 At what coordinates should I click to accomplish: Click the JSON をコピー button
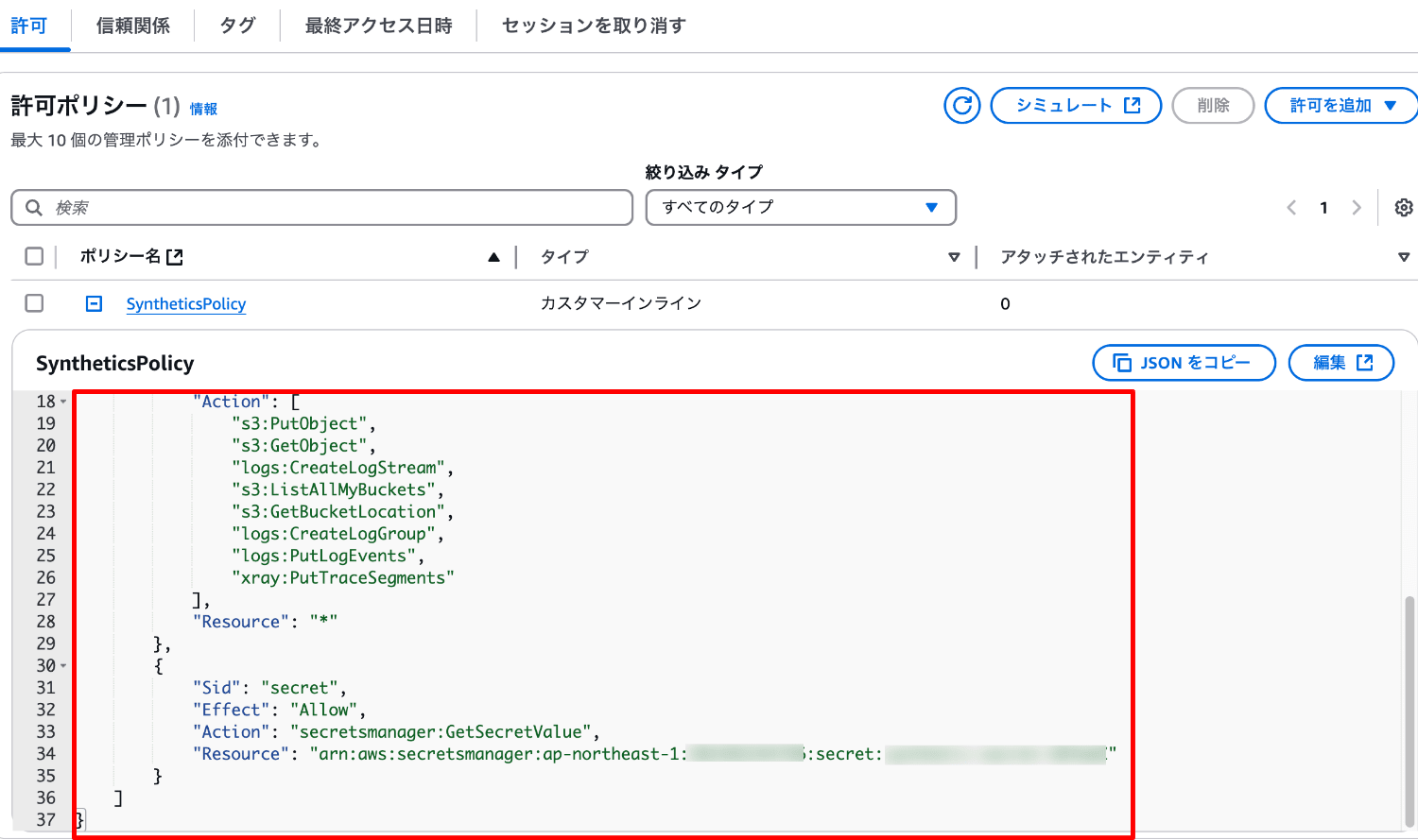click(1184, 363)
